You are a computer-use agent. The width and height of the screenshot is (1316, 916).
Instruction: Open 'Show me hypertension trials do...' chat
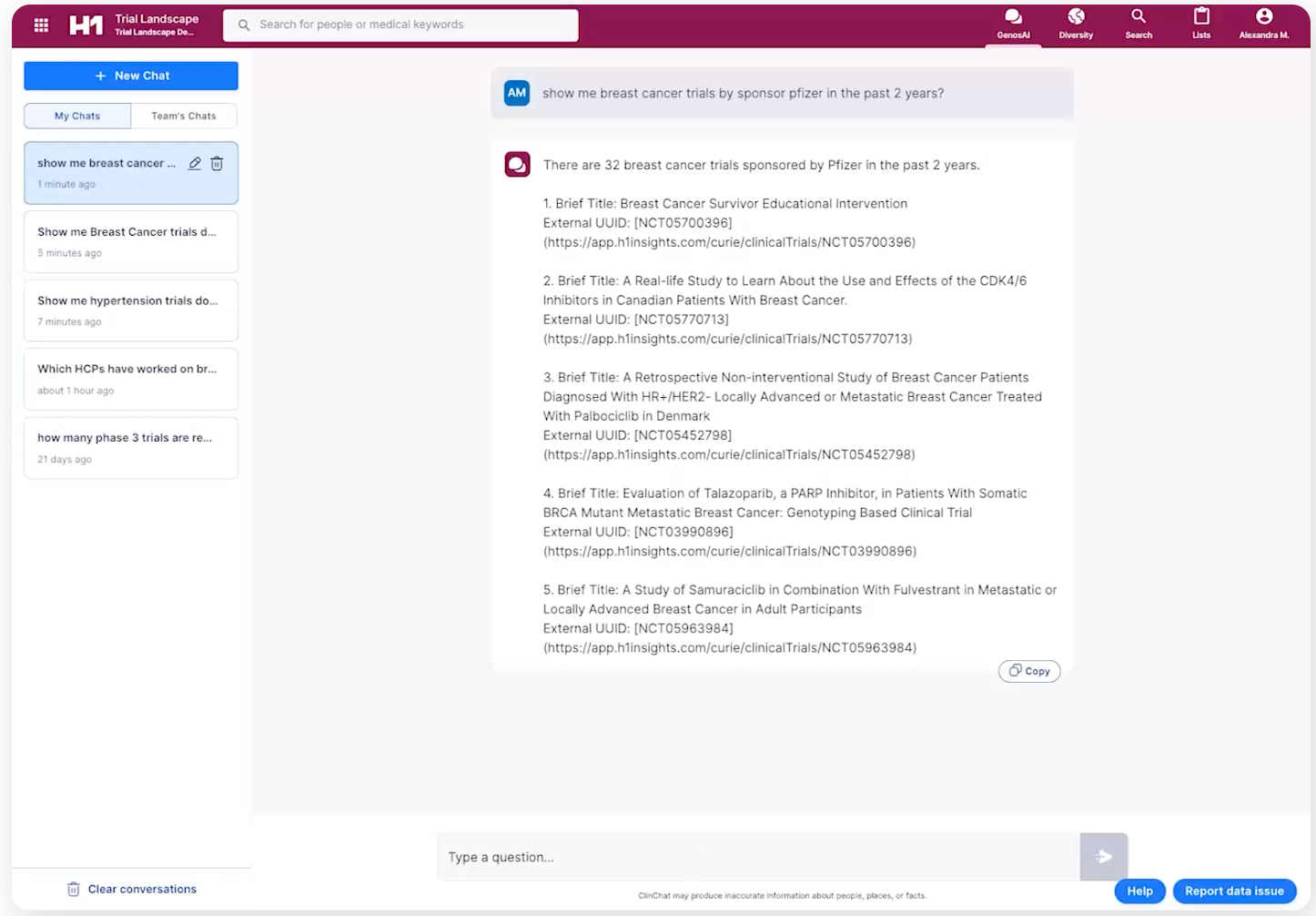(131, 310)
